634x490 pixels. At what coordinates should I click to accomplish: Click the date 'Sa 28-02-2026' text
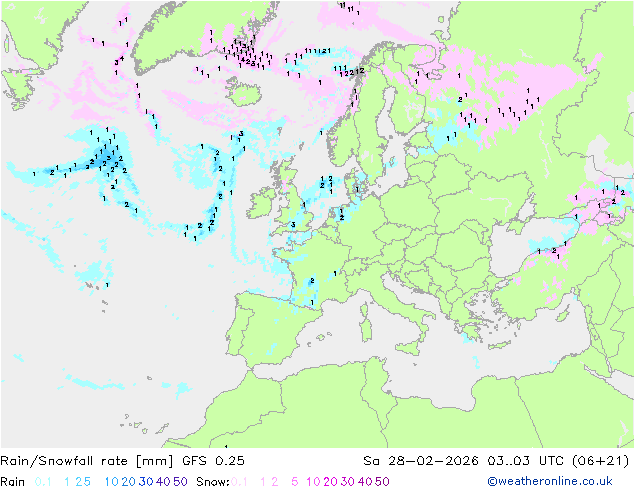pos(421,461)
